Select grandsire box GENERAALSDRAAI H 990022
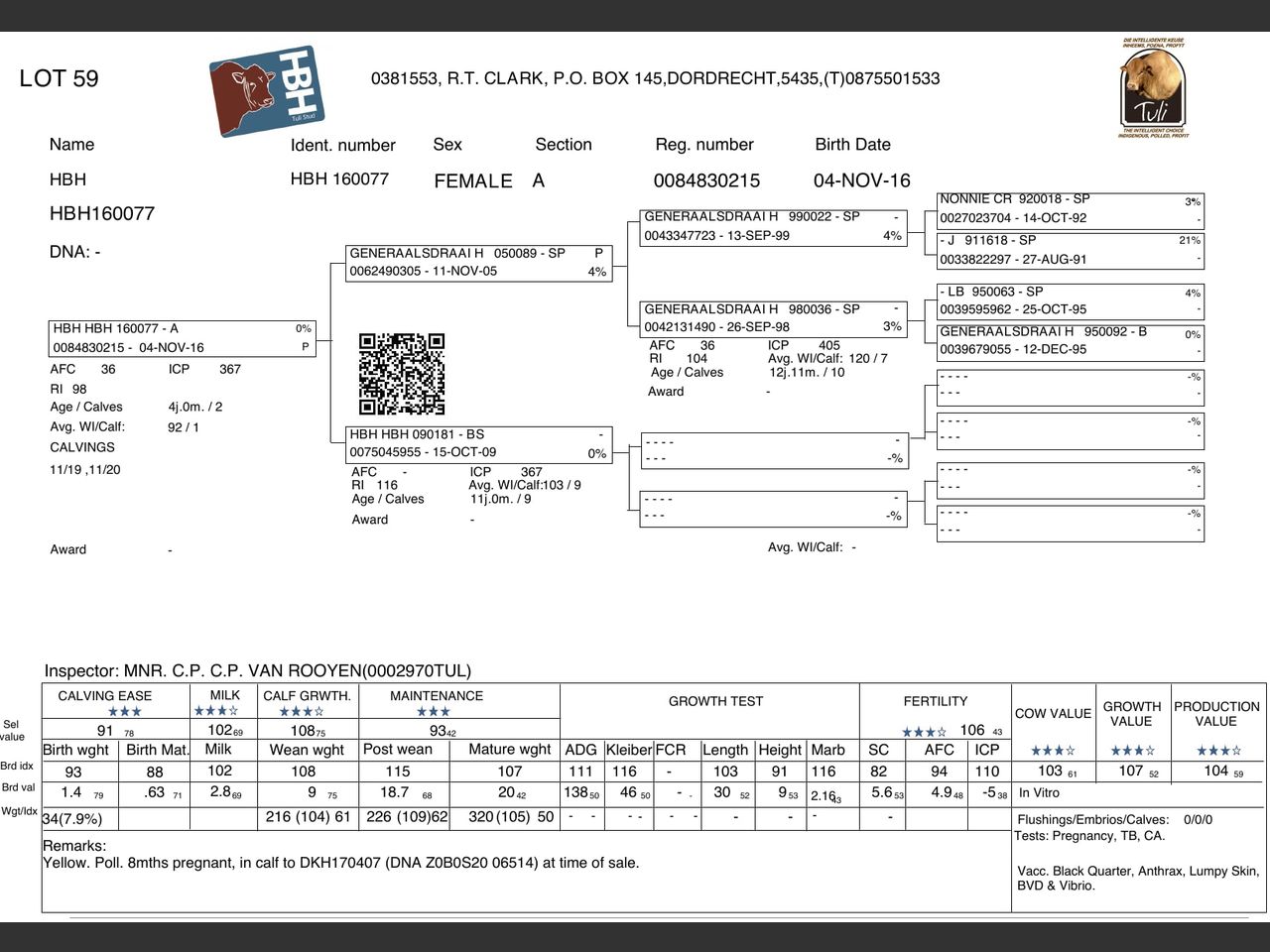Screen dimensions: 1270x952 pyautogui.click(x=774, y=226)
